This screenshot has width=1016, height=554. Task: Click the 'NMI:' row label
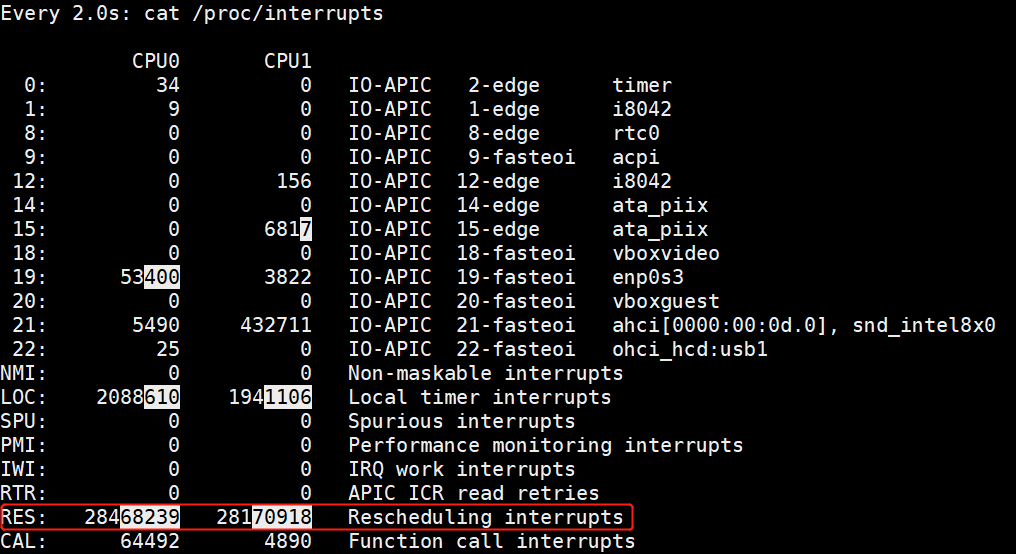point(24,373)
